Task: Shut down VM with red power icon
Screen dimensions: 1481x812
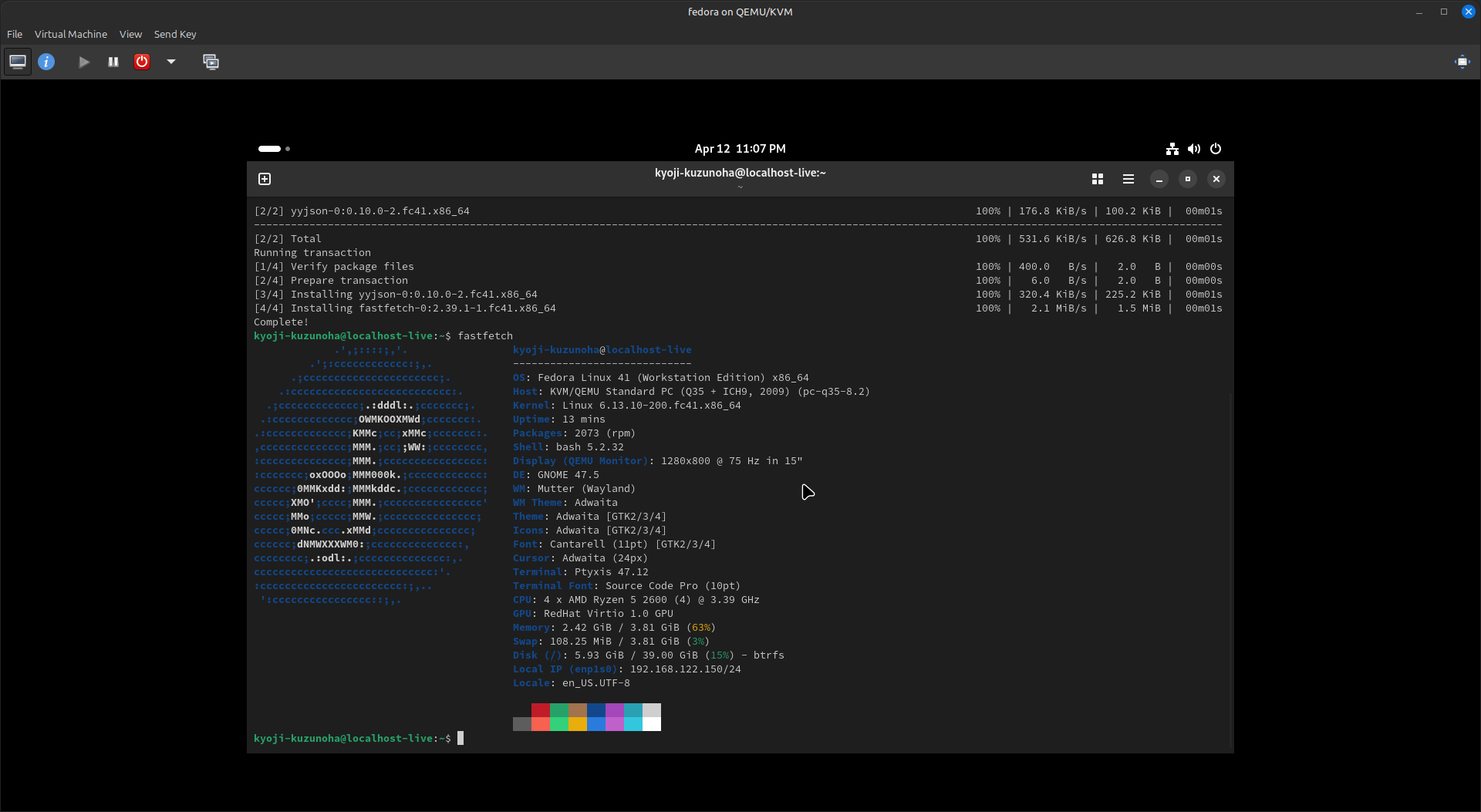Action: pyautogui.click(x=142, y=62)
